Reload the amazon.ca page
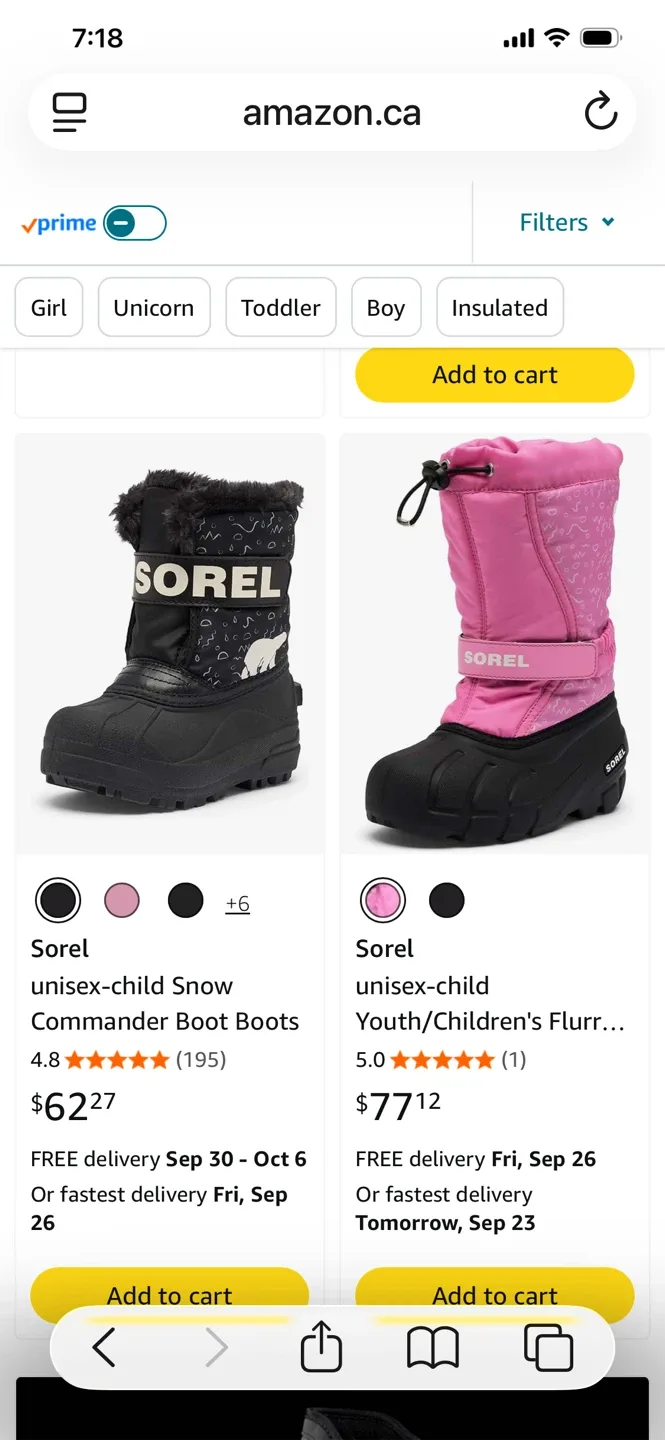 (x=600, y=112)
